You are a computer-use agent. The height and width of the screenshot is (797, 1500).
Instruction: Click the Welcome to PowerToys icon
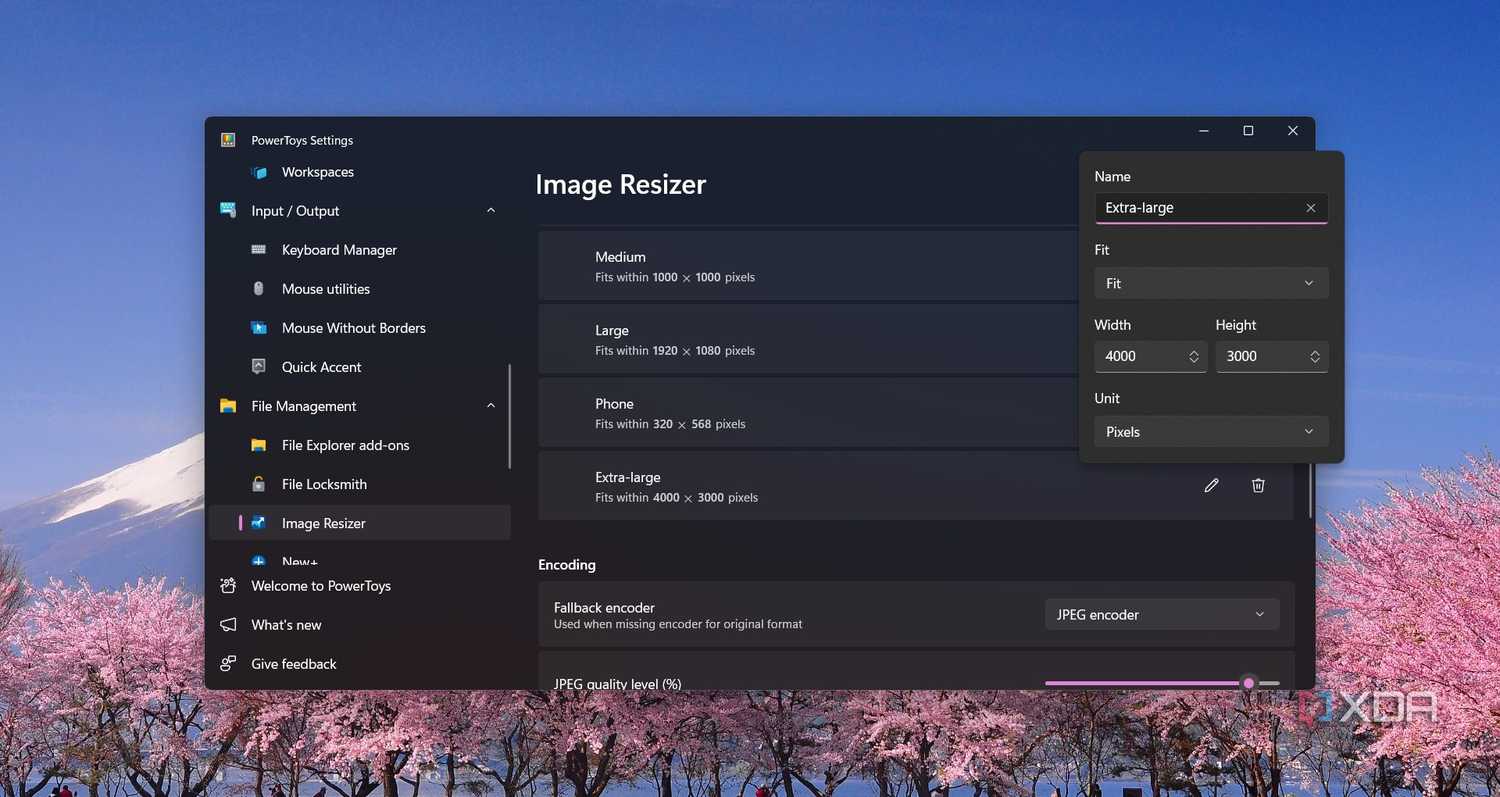(228, 586)
